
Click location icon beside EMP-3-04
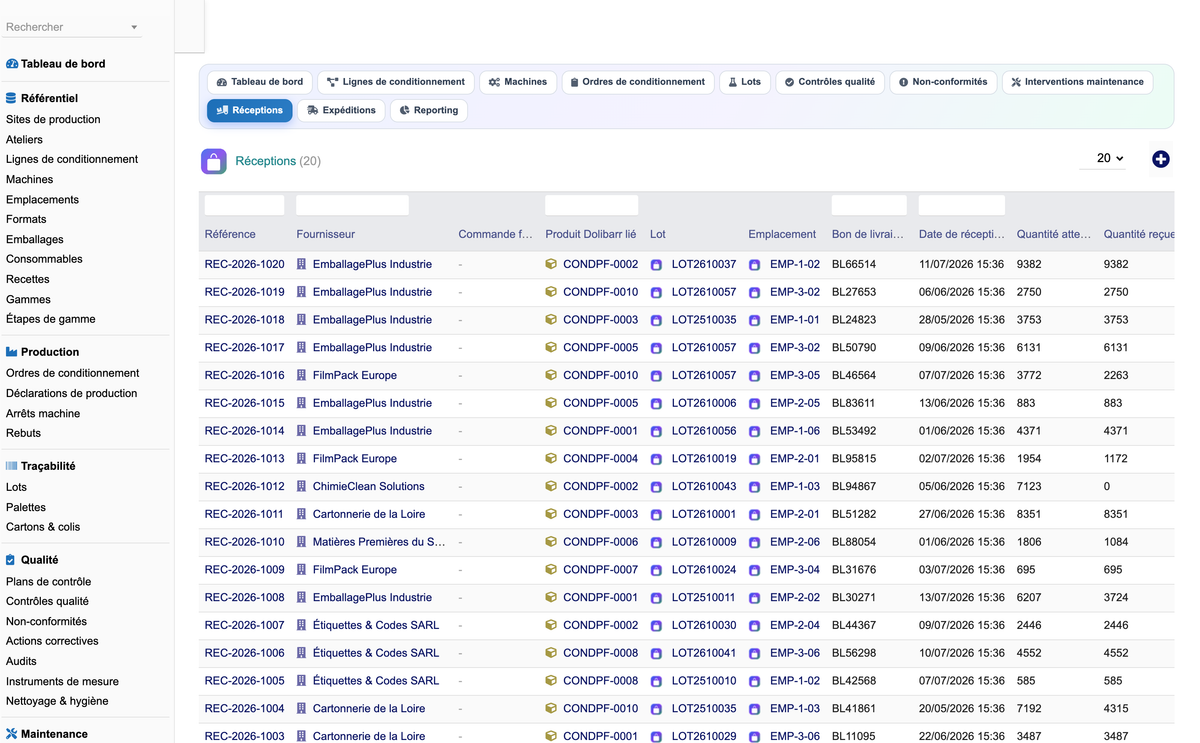tap(755, 570)
